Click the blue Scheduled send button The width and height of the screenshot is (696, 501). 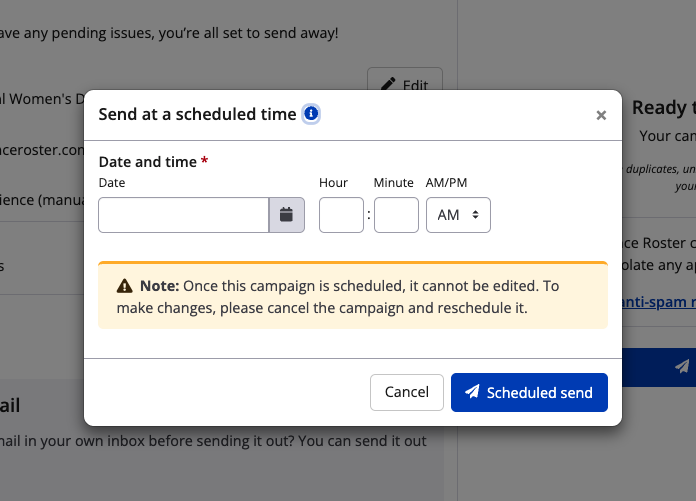pyautogui.click(x=529, y=392)
